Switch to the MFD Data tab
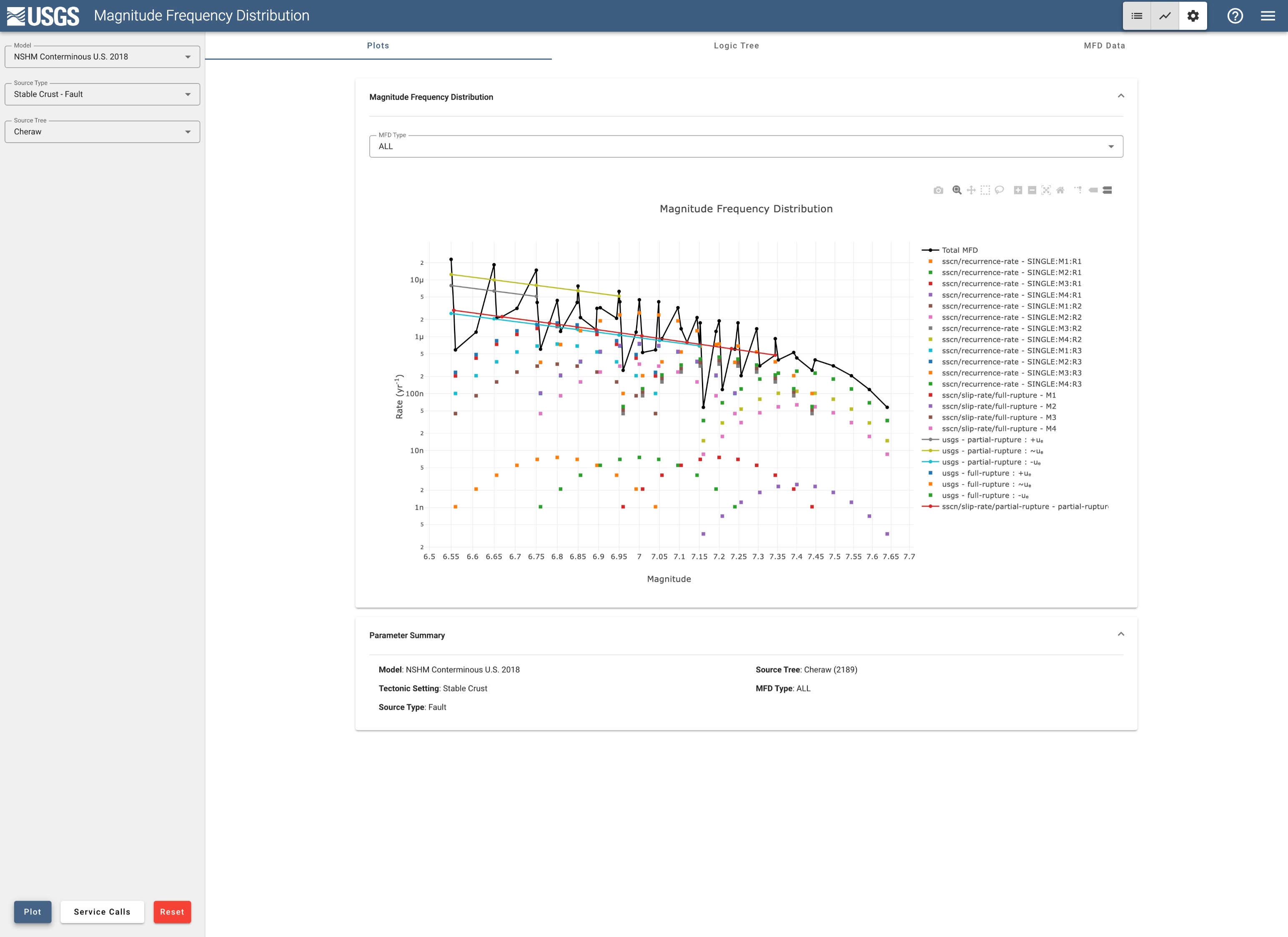The height and width of the screenshot is (937, 1288). click(1104, 45)
